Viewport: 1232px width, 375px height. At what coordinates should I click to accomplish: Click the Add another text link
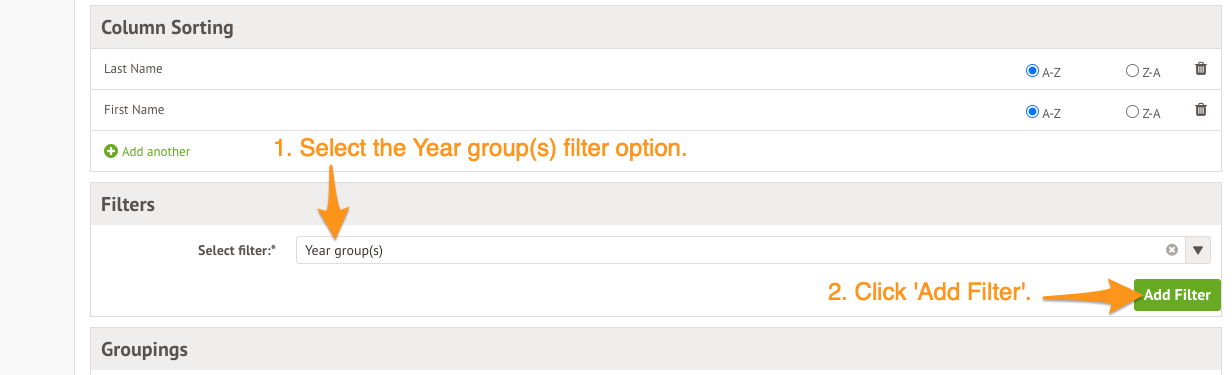point(156,152)
